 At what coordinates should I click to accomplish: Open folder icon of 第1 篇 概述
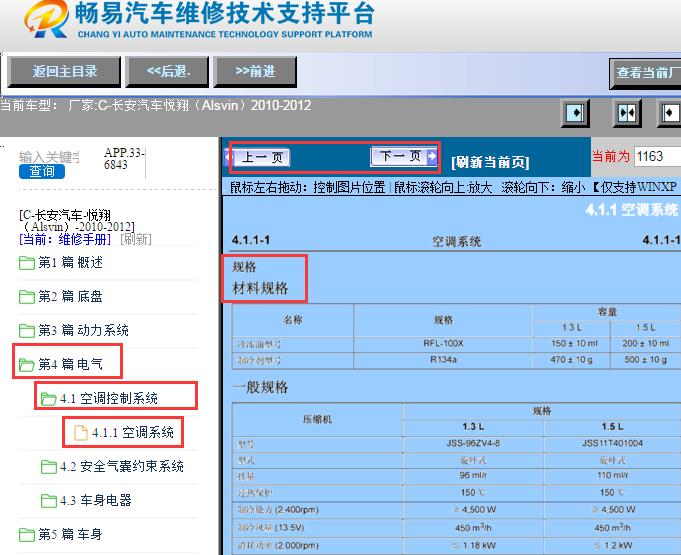(27, 263)
